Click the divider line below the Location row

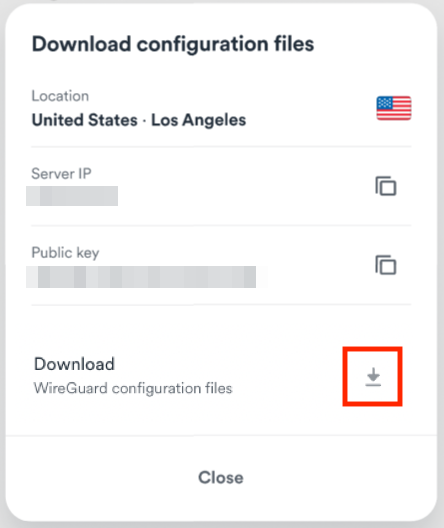point(221,146)
